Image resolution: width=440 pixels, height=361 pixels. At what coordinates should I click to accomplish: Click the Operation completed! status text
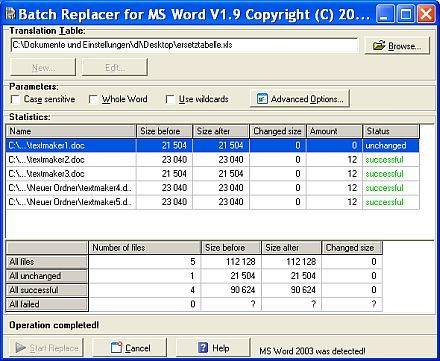54,325
